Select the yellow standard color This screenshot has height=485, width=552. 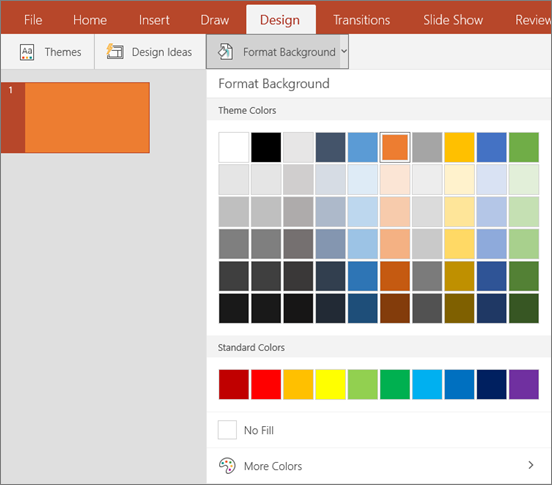coord(330,384)
